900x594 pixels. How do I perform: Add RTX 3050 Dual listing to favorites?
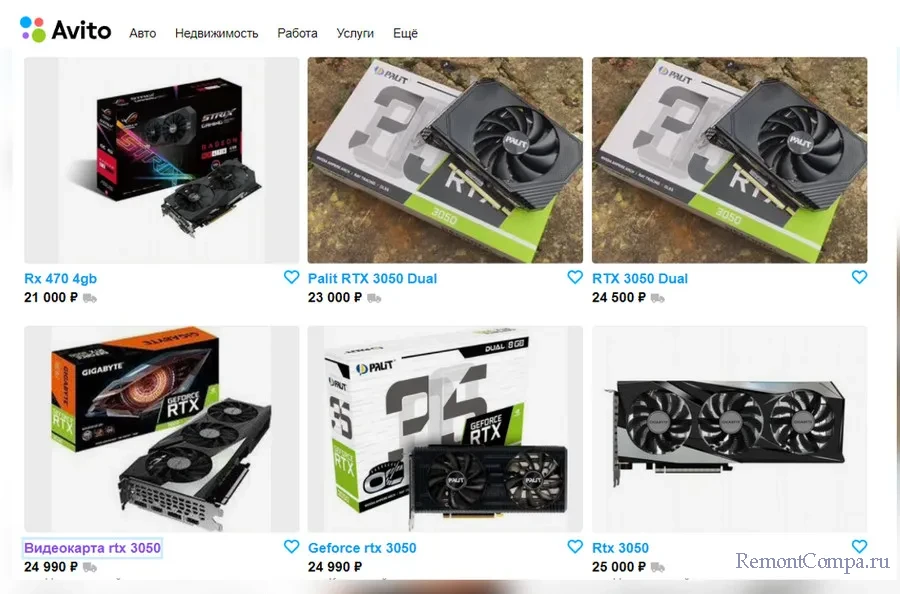[859, 277]
